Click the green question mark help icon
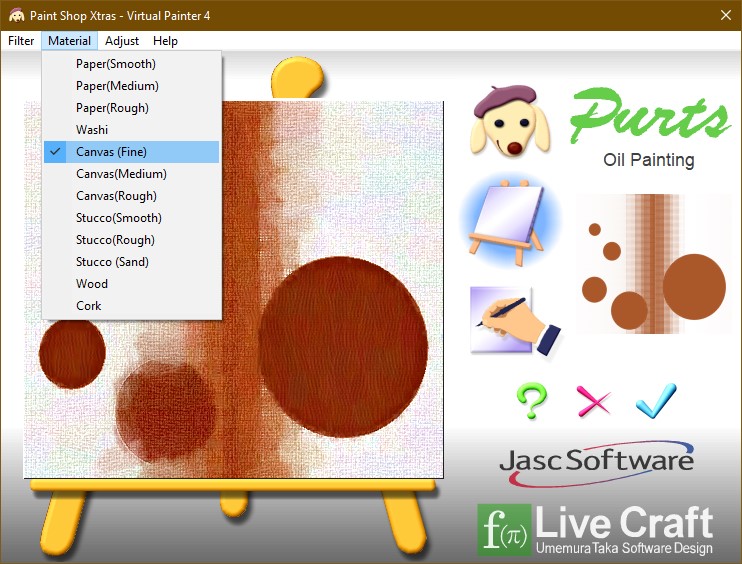 tap(532, 401)
